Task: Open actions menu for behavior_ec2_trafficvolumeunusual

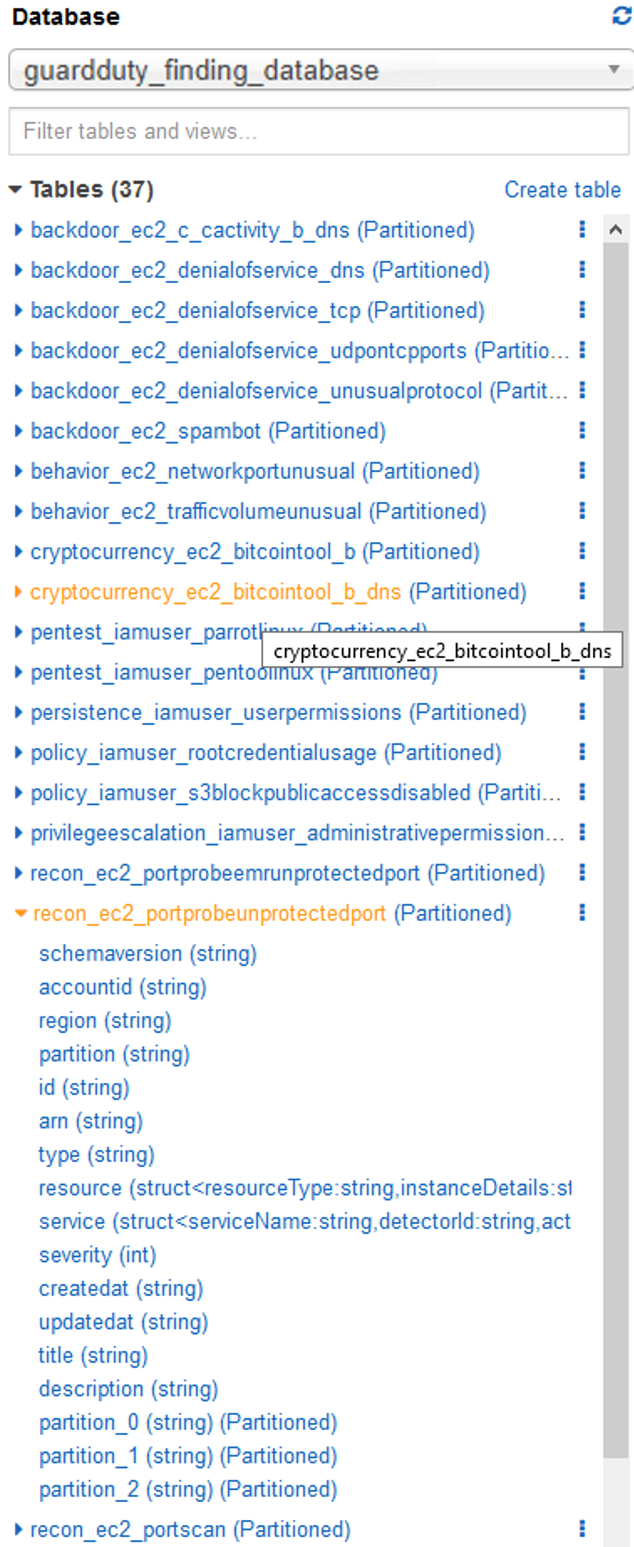Action: (583, 511)
